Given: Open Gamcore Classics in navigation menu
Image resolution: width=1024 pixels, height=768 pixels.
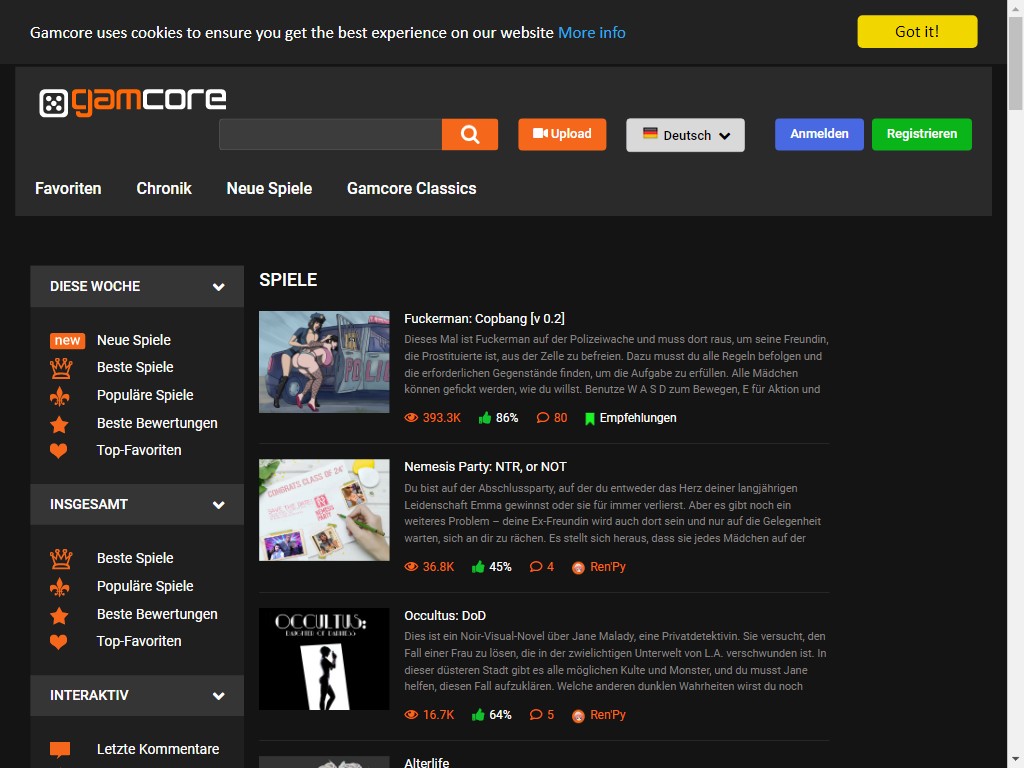Looking at the screenshot, I should pos(411,189).
